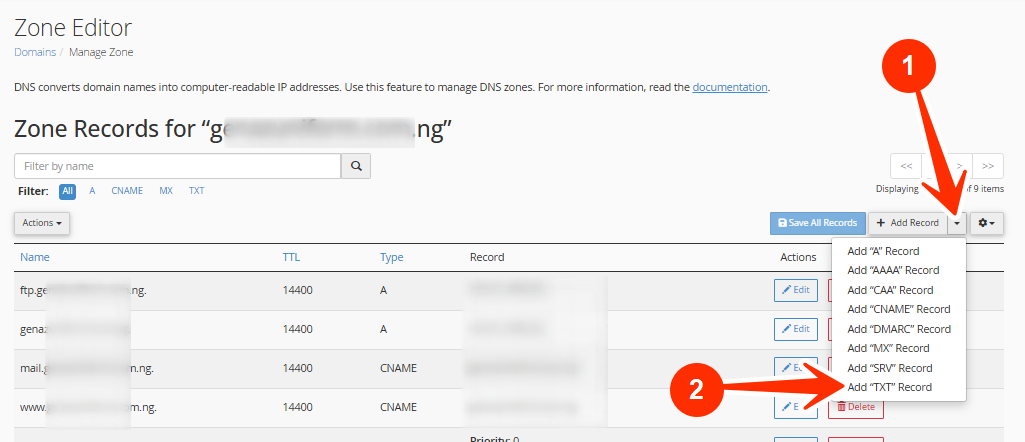The image size is (1025, 442).
Task: Filter records by All
Action: (68, 191)
